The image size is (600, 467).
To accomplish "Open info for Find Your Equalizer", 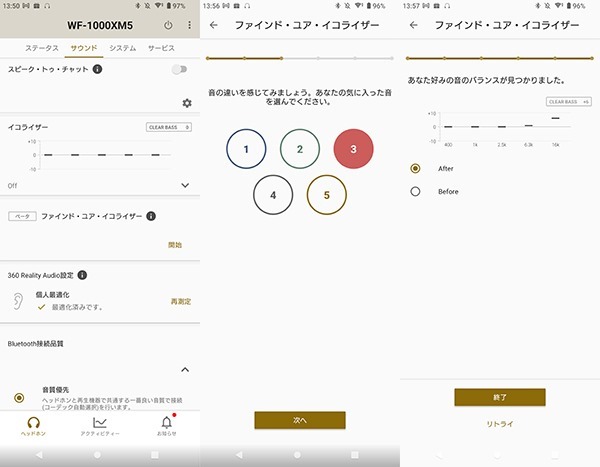I will 151,216.
